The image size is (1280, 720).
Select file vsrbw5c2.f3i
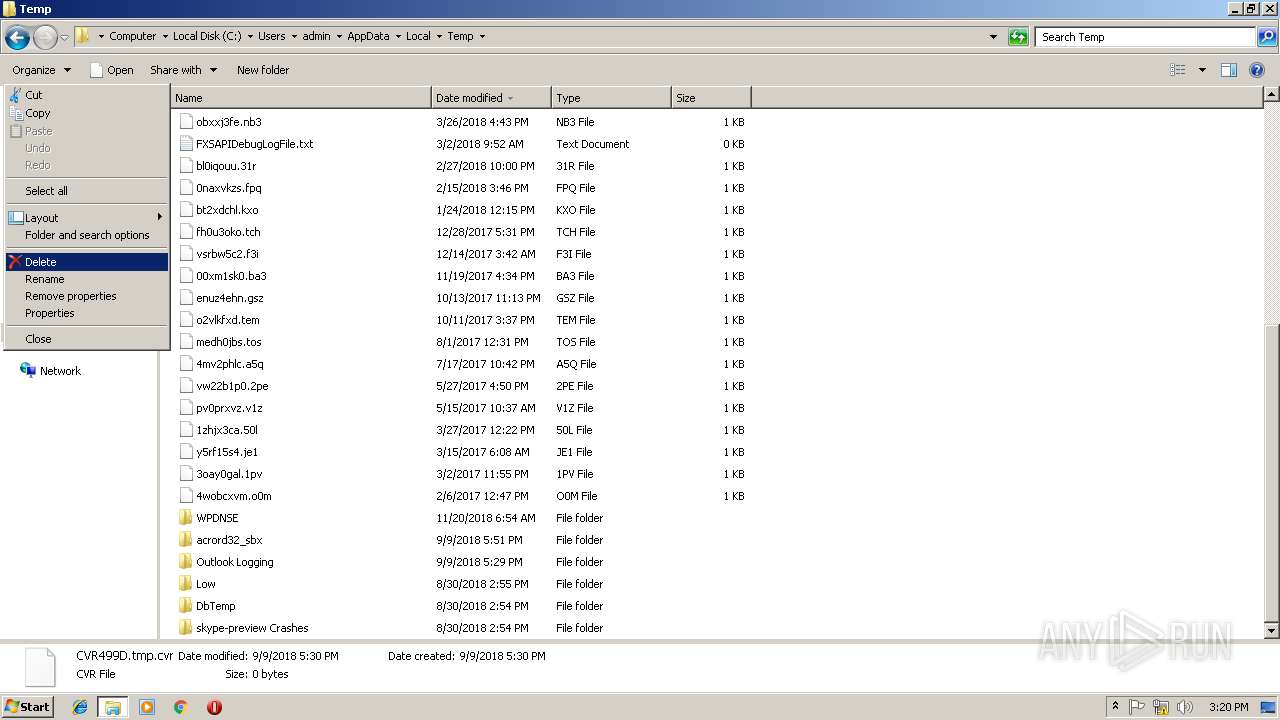point(227,254)
